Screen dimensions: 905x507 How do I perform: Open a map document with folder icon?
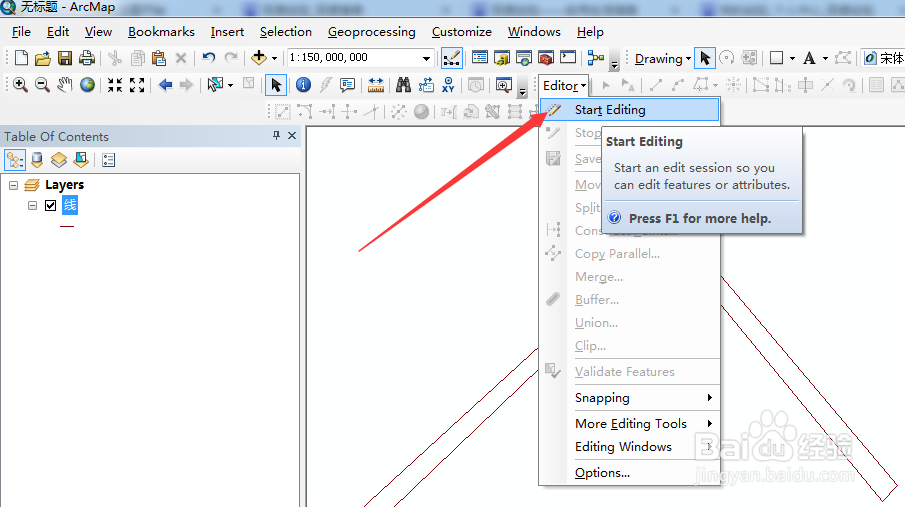click(x=43, y=58)
